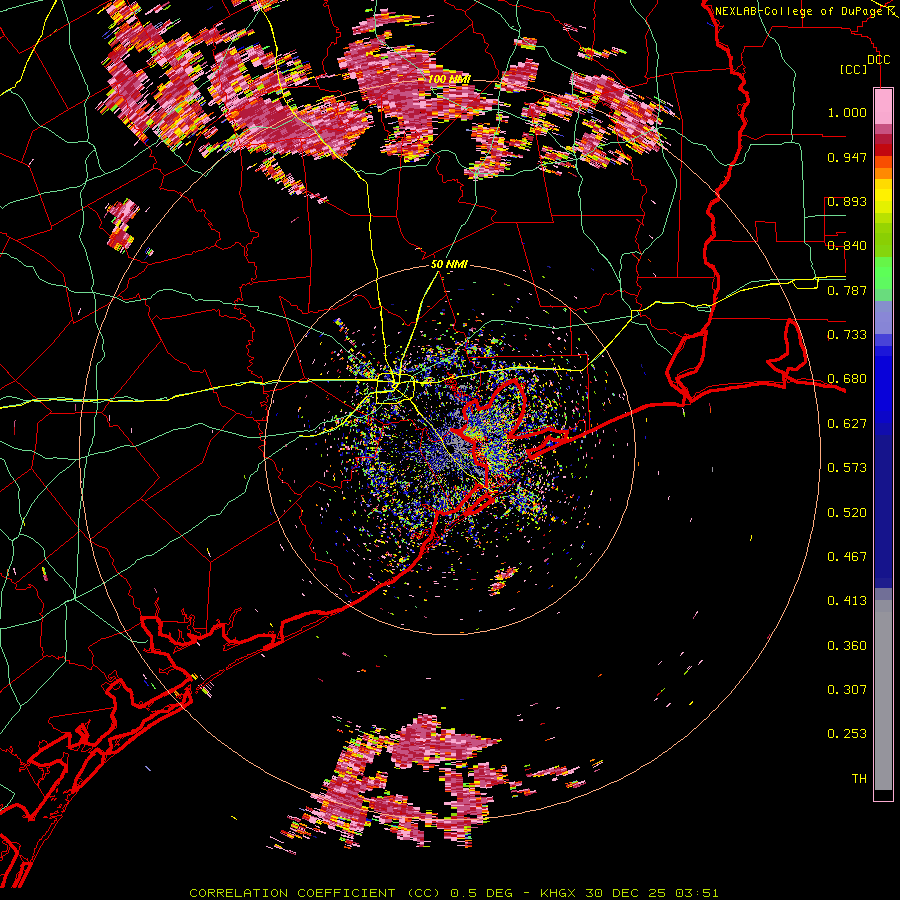Click the 0.840 legend value
The width and height of the screenshot is (900, 900).
tap(847, 246)
